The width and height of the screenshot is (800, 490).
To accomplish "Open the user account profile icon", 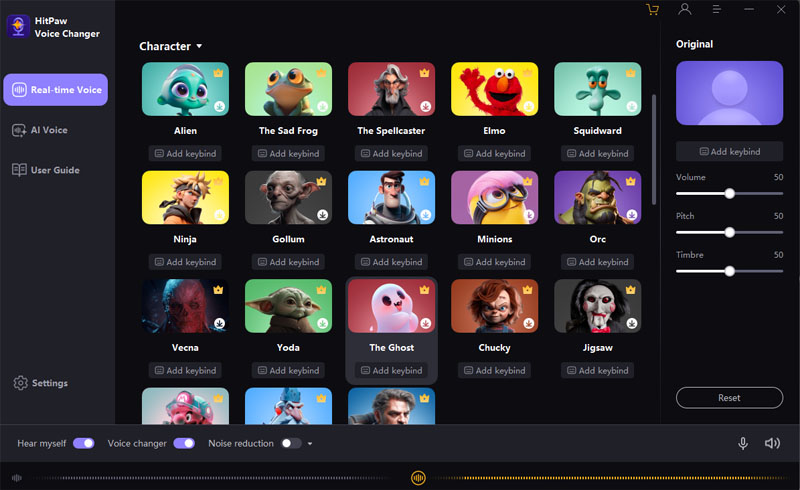I will pyautogui.click(x=685, y=10).
